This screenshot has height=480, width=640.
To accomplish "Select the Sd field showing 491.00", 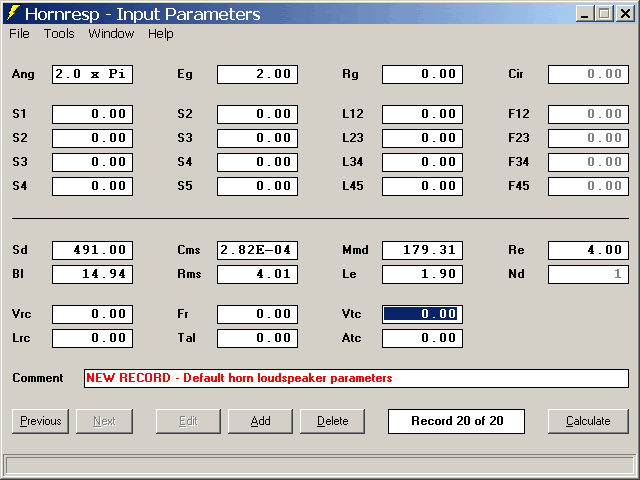I will 92,250.
